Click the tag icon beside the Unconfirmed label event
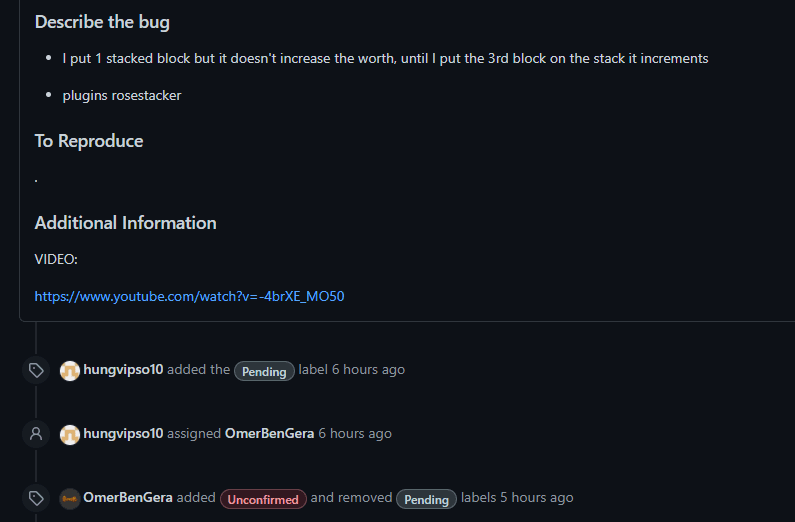The image size is (795, 522). tap(36, 498)
